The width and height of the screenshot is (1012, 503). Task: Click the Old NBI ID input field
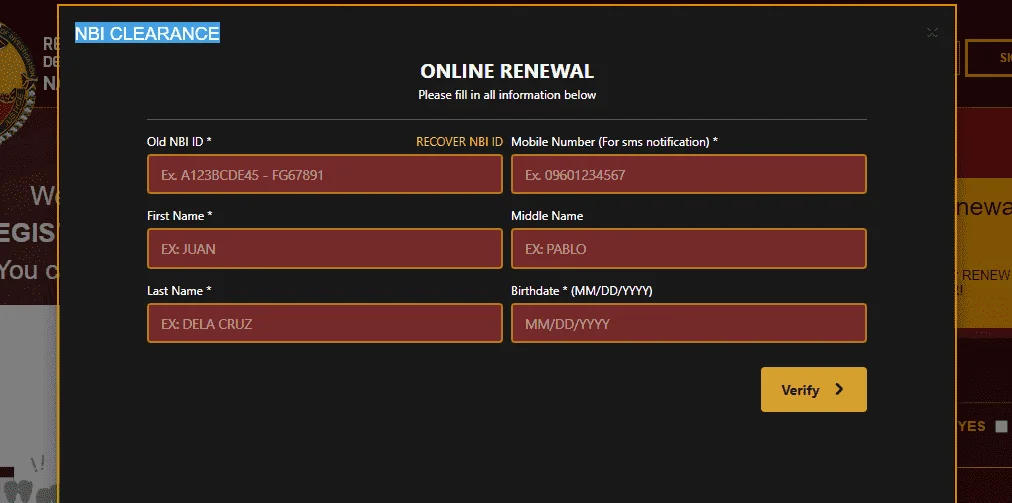coord(325,174)
